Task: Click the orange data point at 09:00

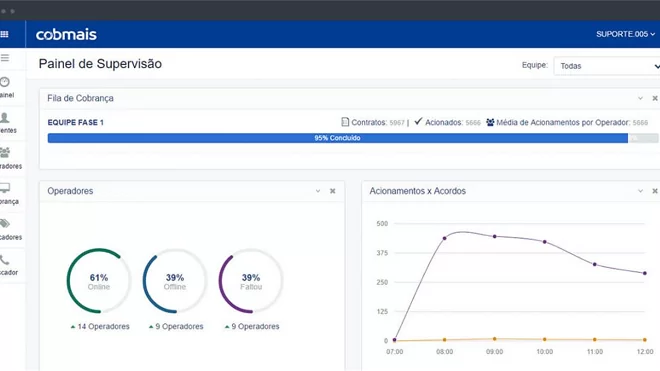Action: [495, 339]
